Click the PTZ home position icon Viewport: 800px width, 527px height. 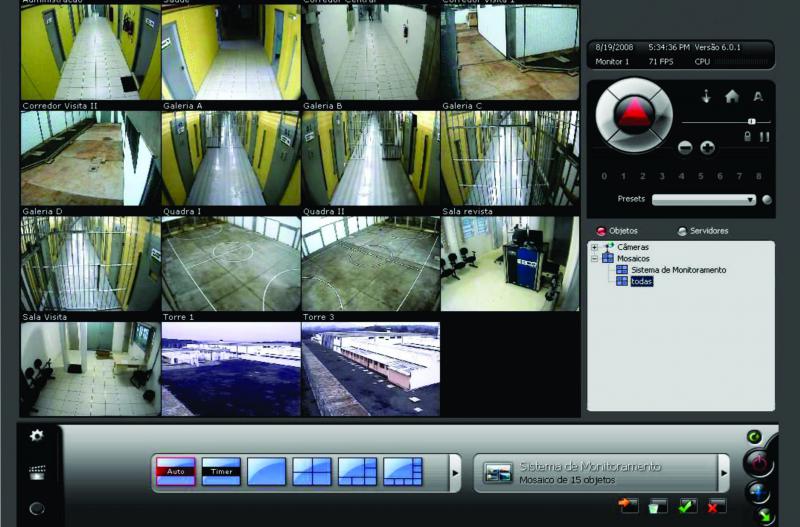(732, 96)
